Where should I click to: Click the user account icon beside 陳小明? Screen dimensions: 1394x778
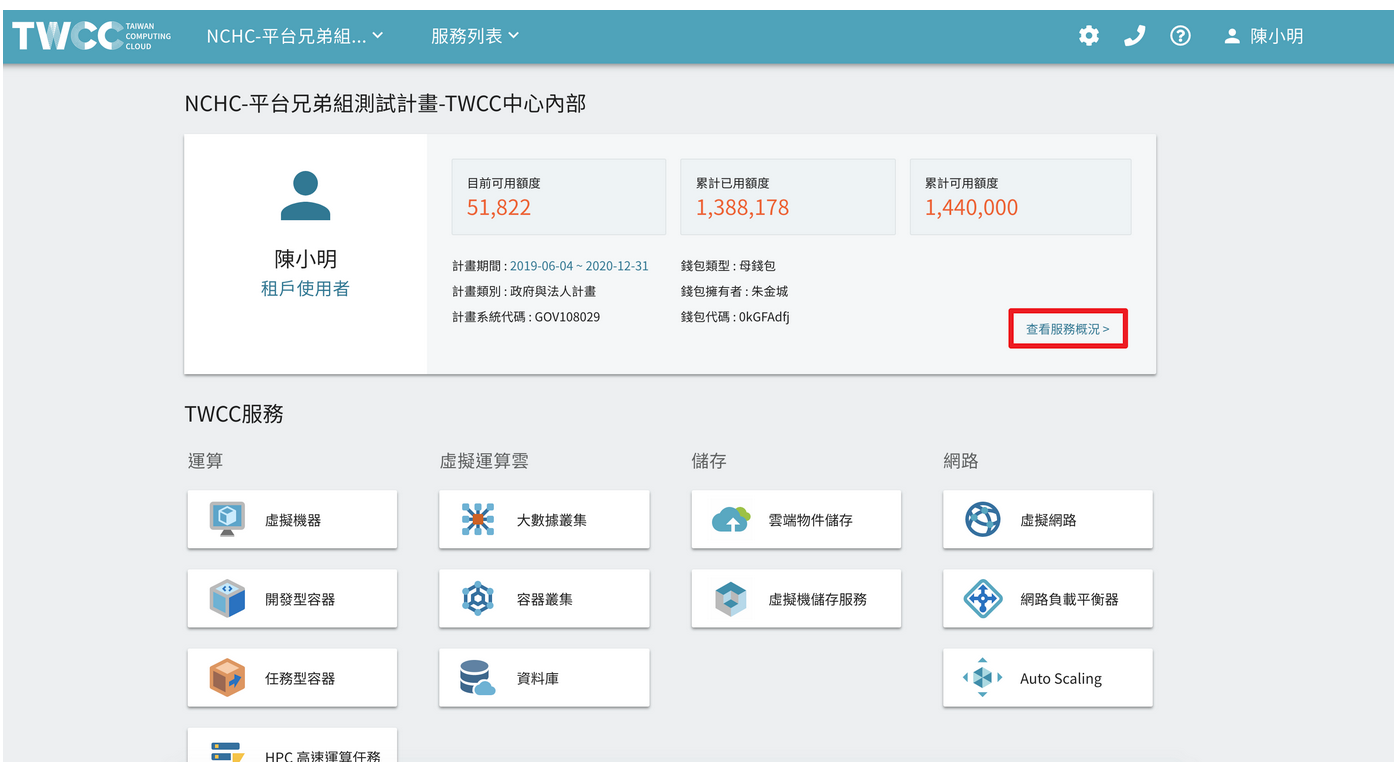(x=1232, y=36)
